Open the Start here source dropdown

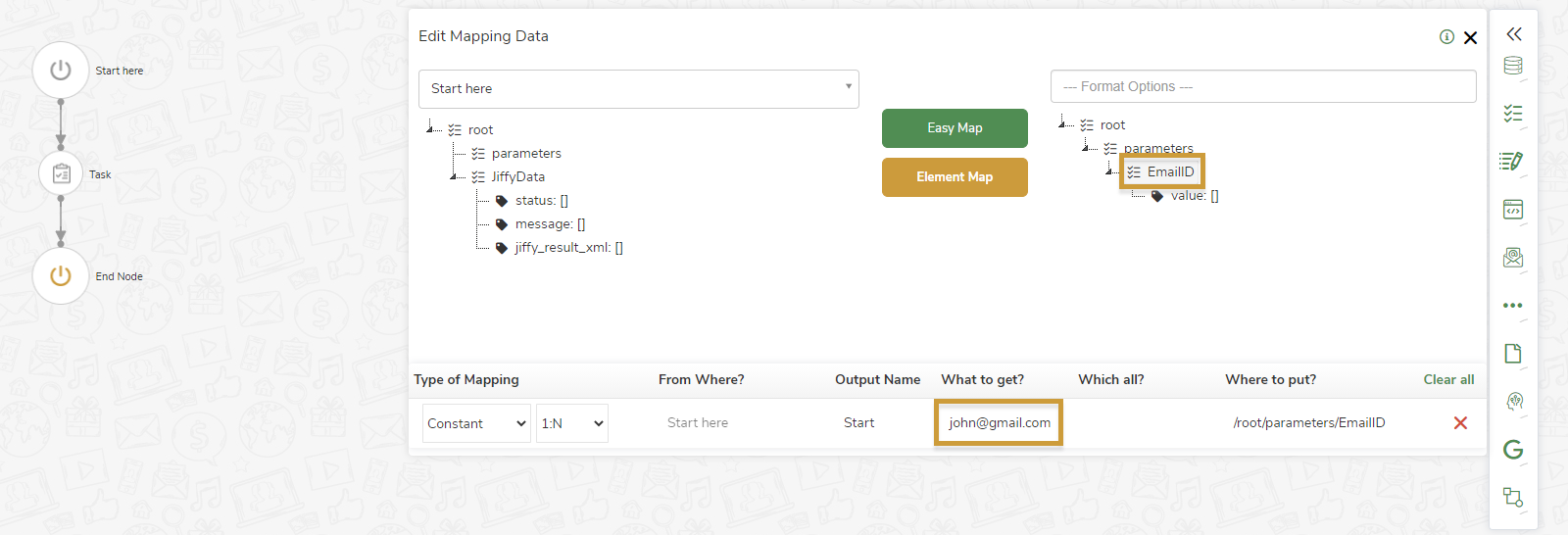638,89
